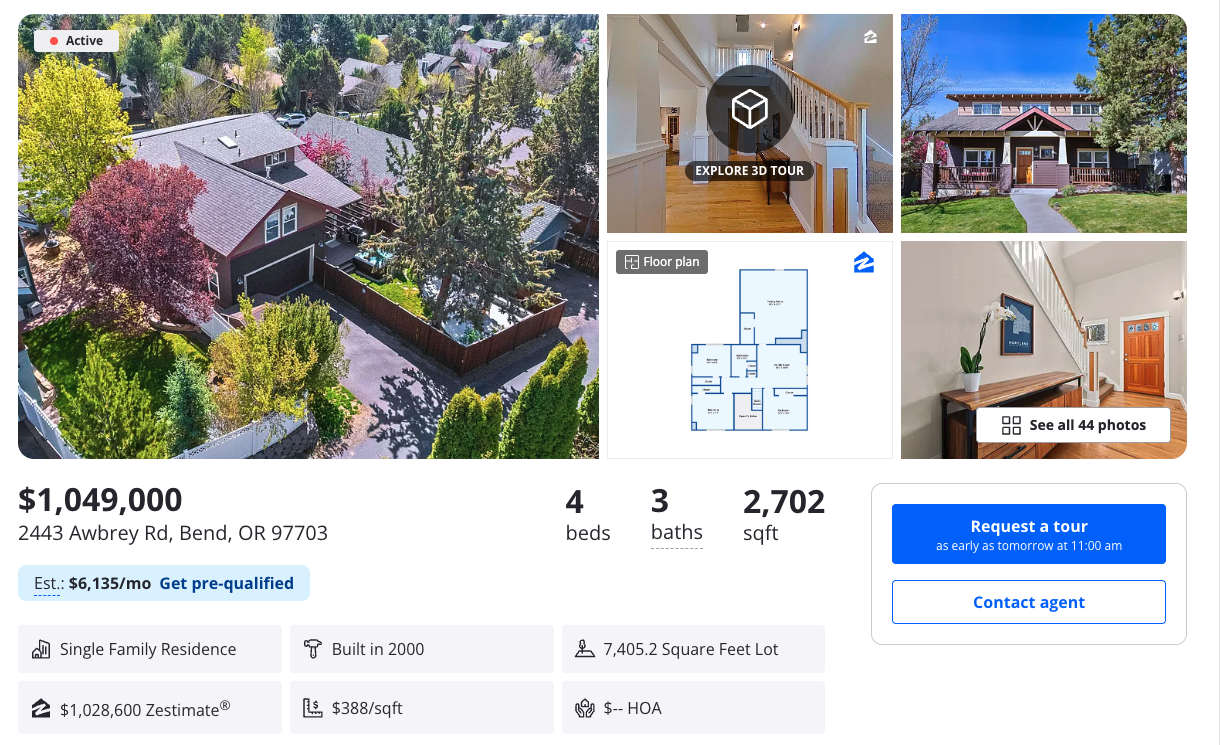Viewport: 1221px width, 745px height.
Task: Click the small Zillow watermark on 3D tour photo
Action: point(870,37)
